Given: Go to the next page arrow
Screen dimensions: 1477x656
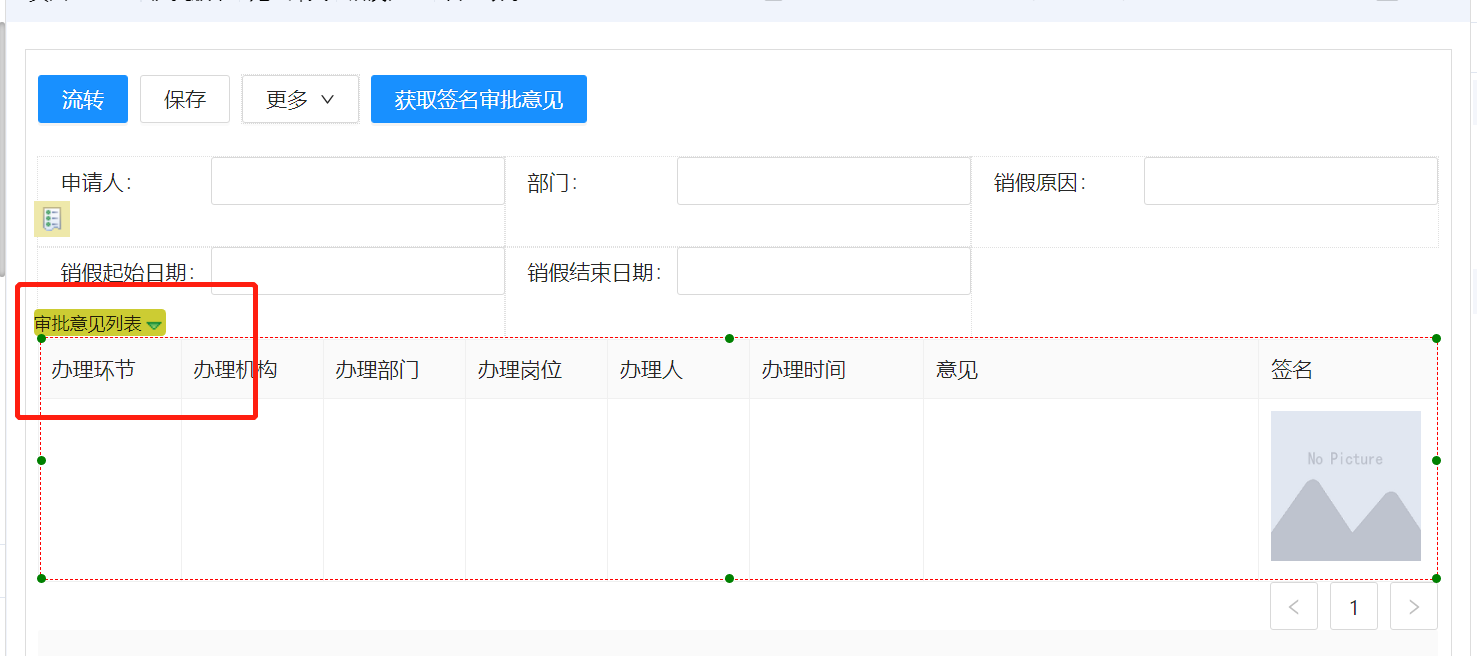Looking at the screenshot, I should [1413, 607].
